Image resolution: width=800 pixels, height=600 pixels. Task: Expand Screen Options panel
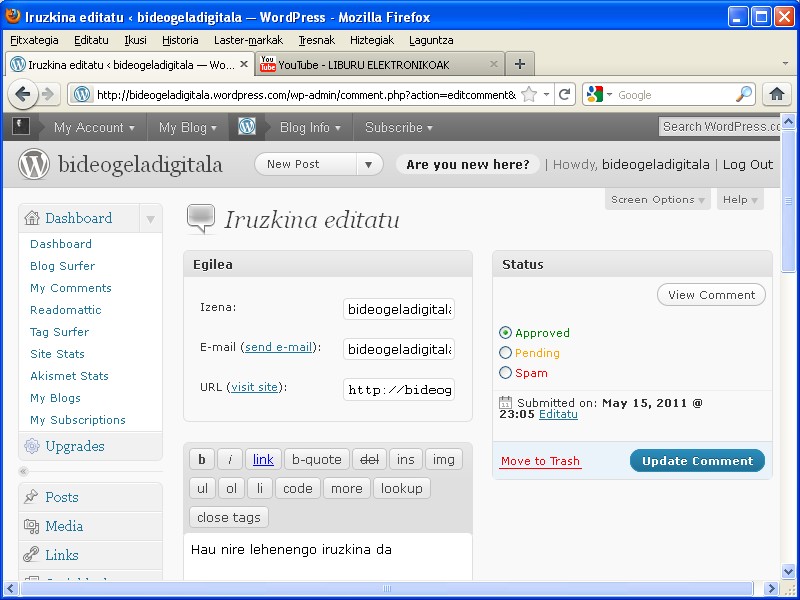[x=658, y=199]
